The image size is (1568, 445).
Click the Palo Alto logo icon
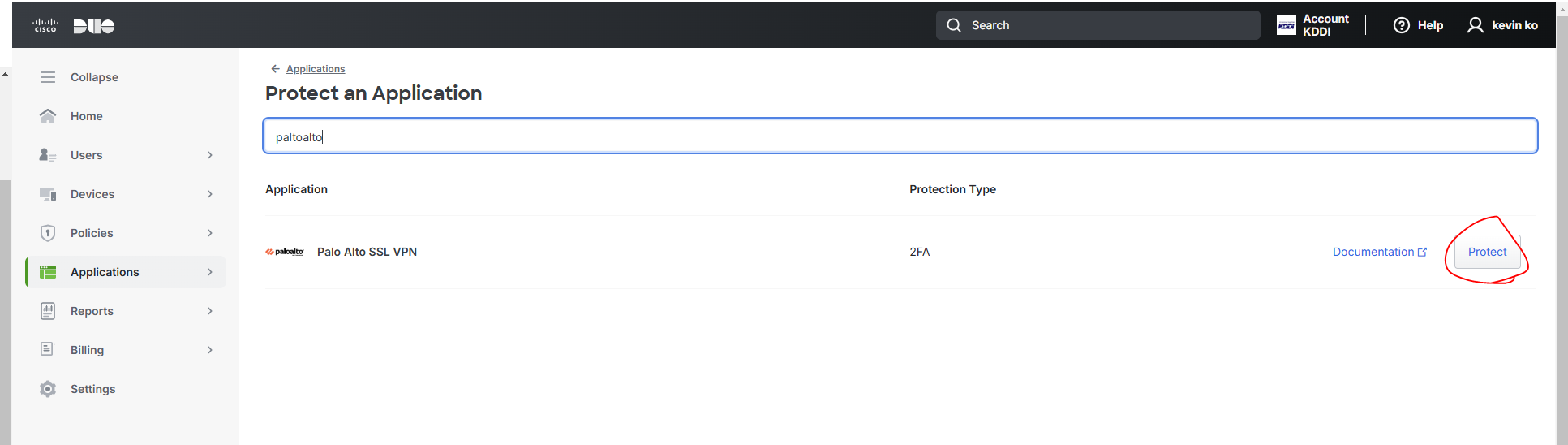[285, 252]
